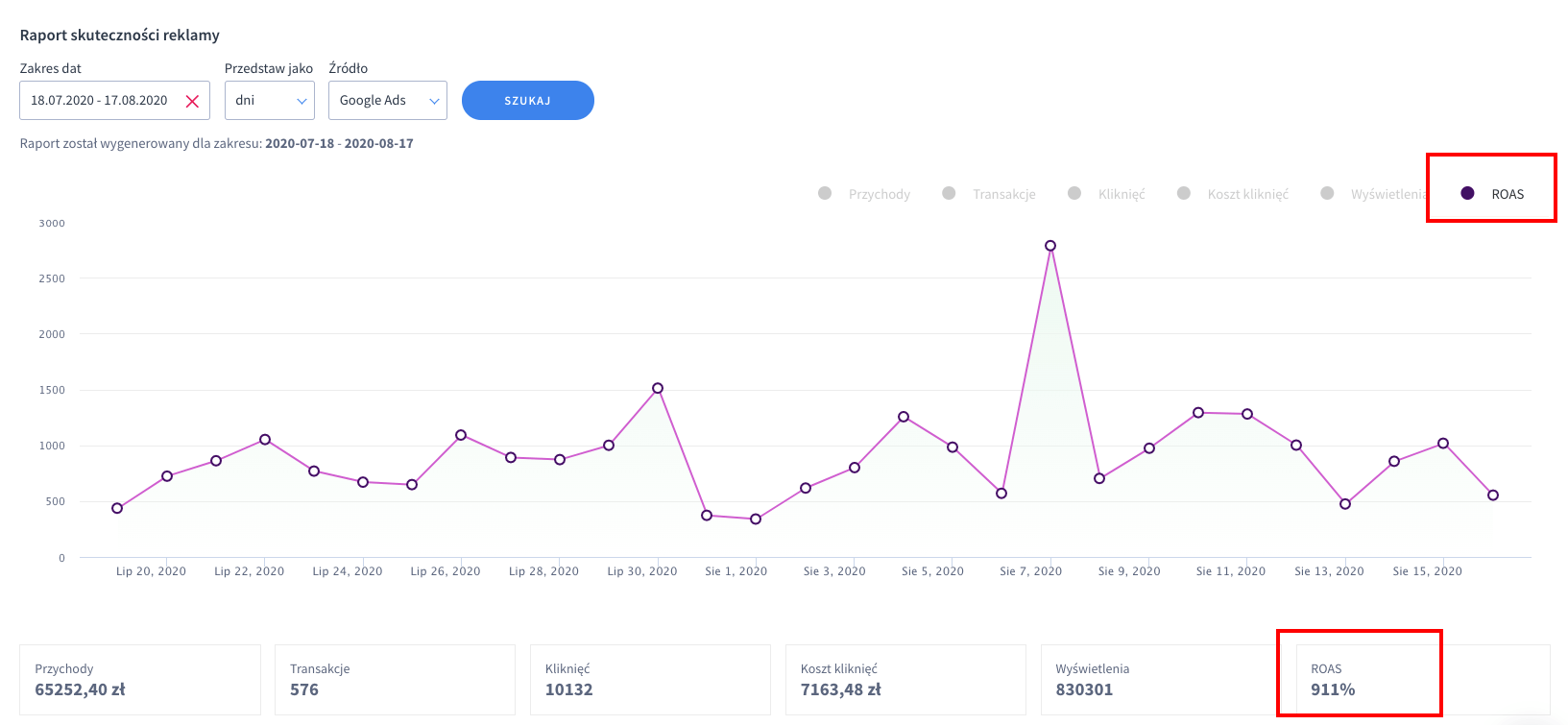Viewport: 1568px width, 725px height.
Task: Open the Przychody summary card
Action: pos(140,680)
